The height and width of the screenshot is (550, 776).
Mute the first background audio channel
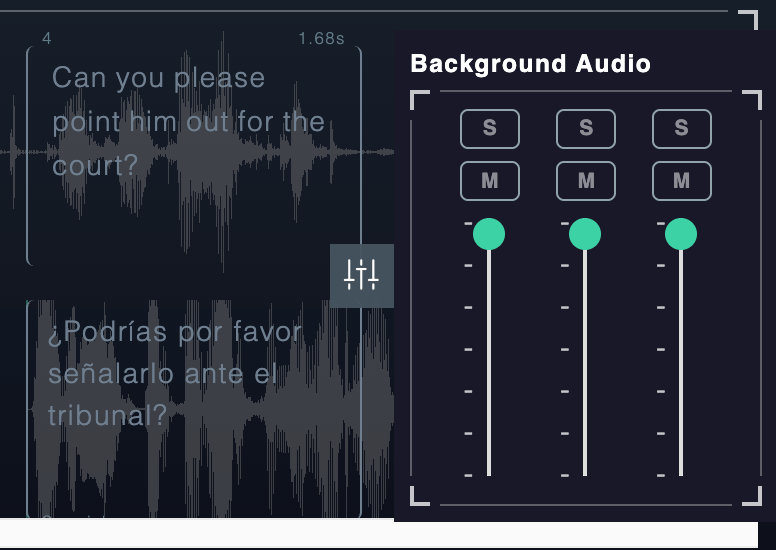point(490,181)
